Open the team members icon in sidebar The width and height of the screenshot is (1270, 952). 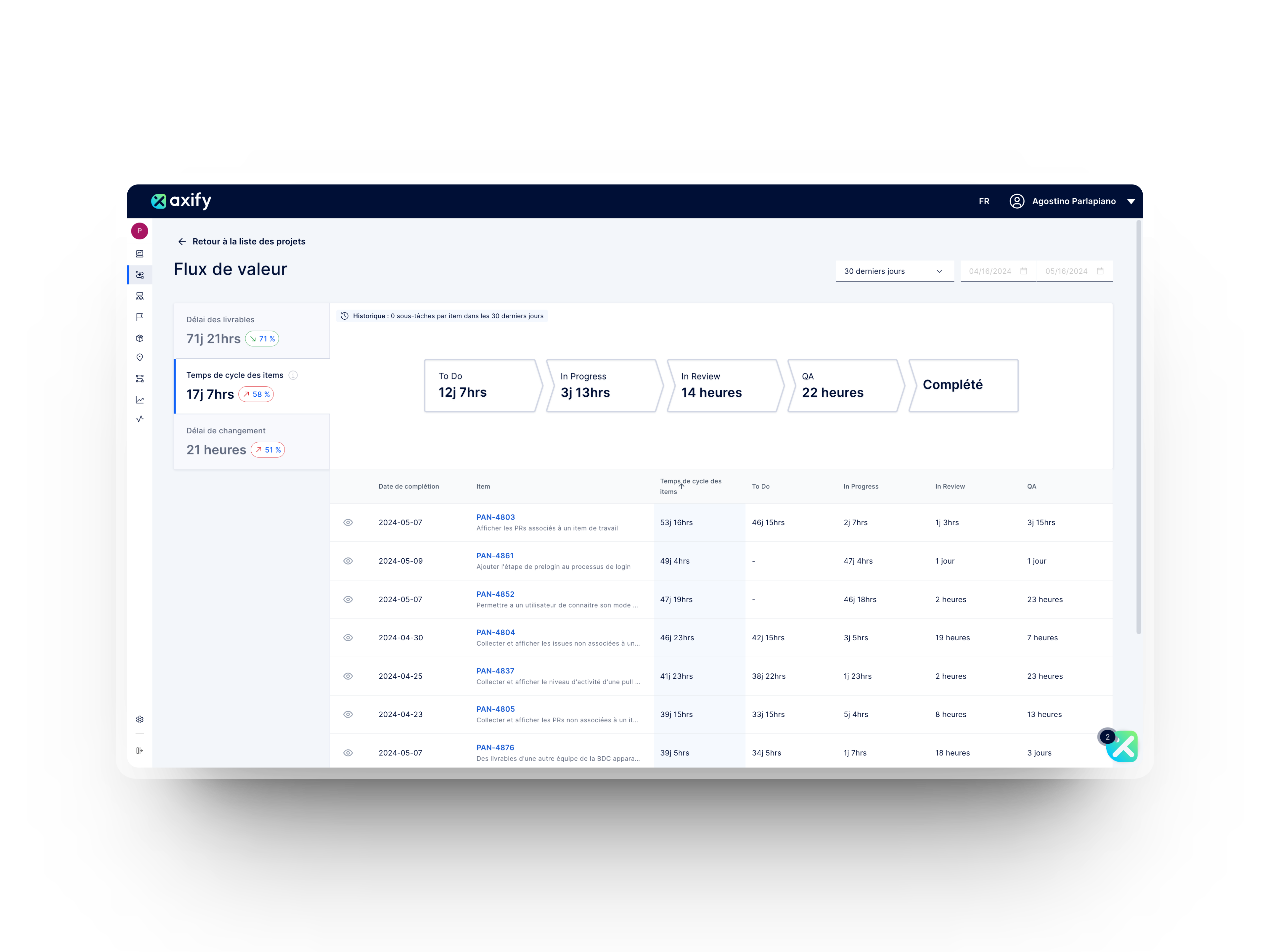click(x=140, y=296)
